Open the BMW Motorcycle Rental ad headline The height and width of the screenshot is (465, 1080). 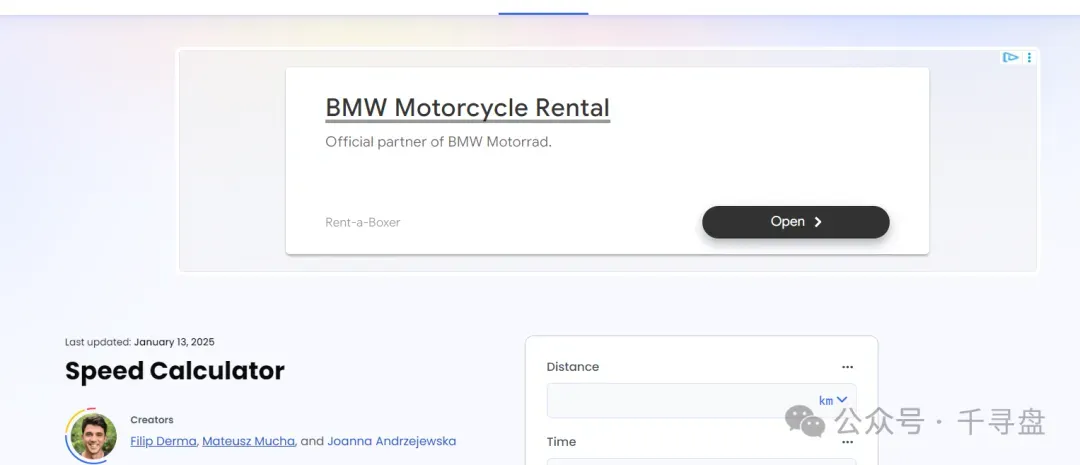pos(467,108)
